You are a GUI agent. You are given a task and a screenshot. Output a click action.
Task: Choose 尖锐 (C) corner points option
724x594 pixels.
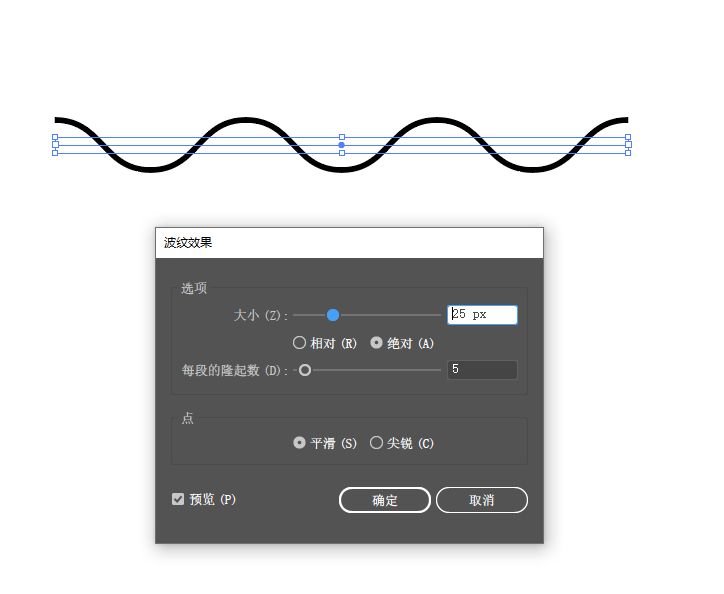pos(402,443)
